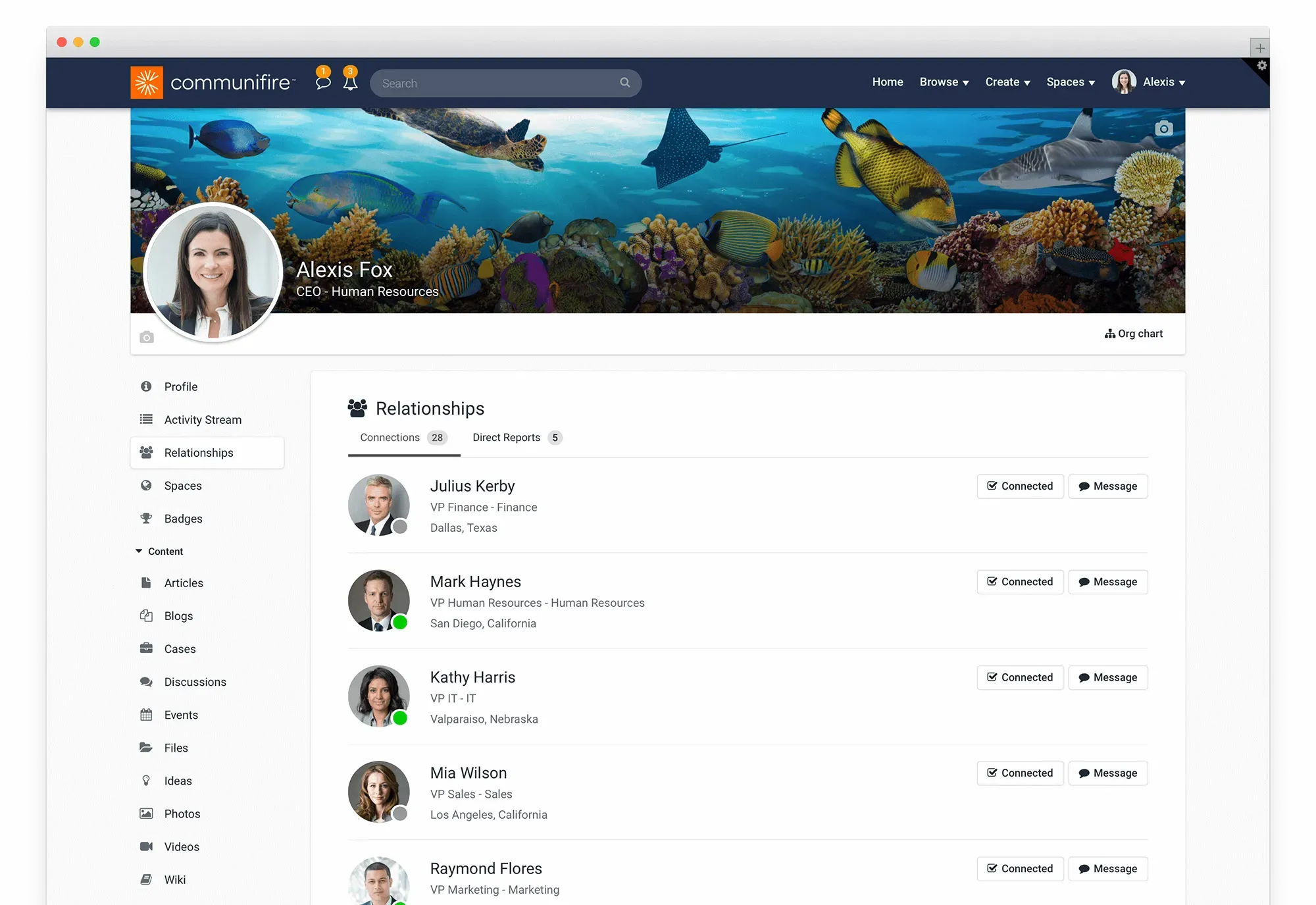This screenshot has width=1316, height=905.
Task: Click the Events calendar icon
Action: (146, 714)
